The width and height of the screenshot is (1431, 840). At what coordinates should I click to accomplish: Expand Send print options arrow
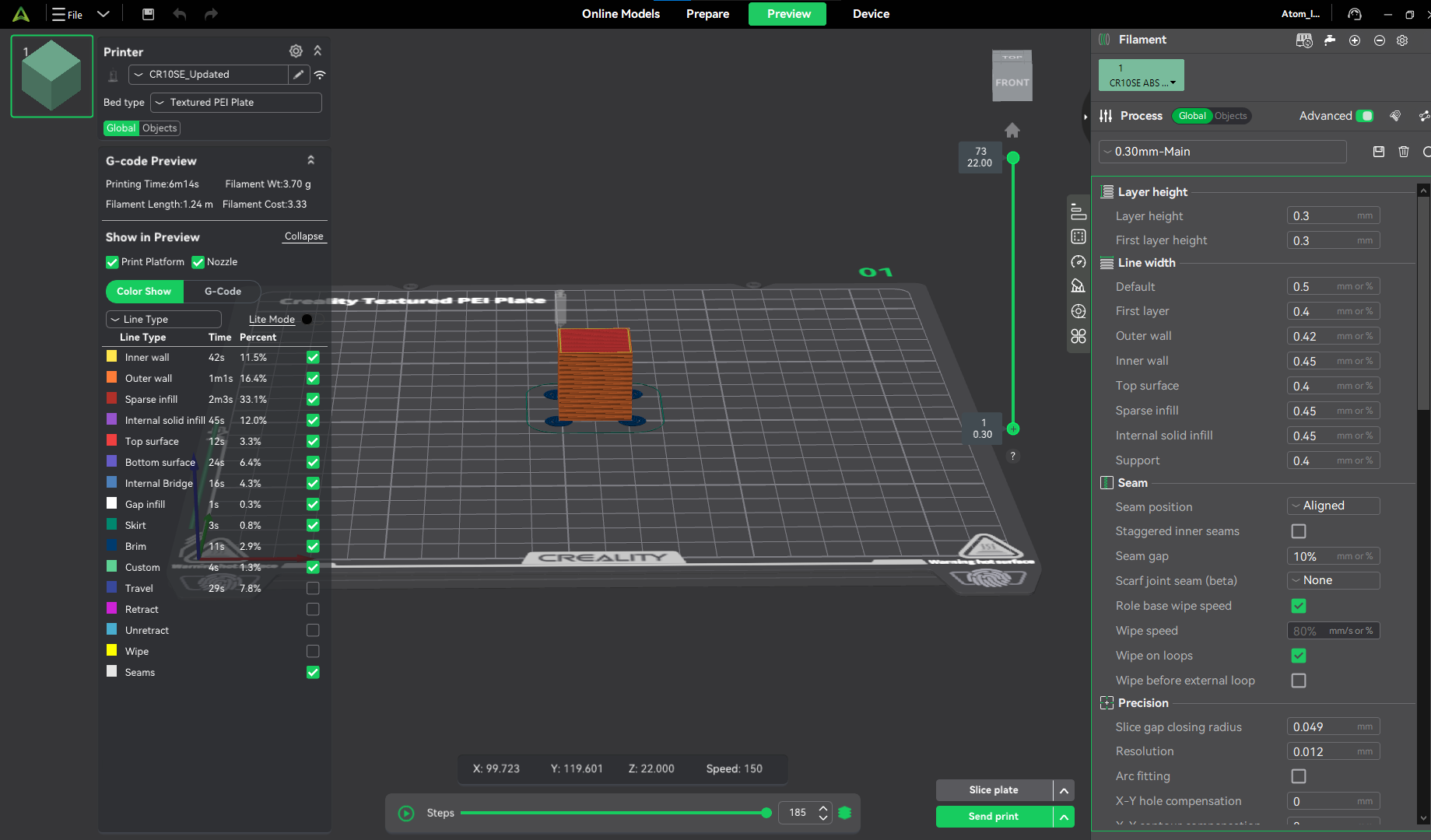coord(1064,817)
